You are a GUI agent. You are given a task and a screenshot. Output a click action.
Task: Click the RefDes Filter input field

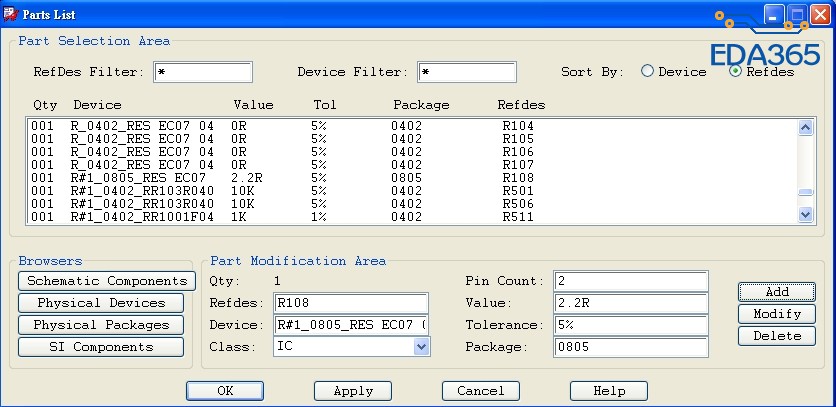click(x=203, y=72)
